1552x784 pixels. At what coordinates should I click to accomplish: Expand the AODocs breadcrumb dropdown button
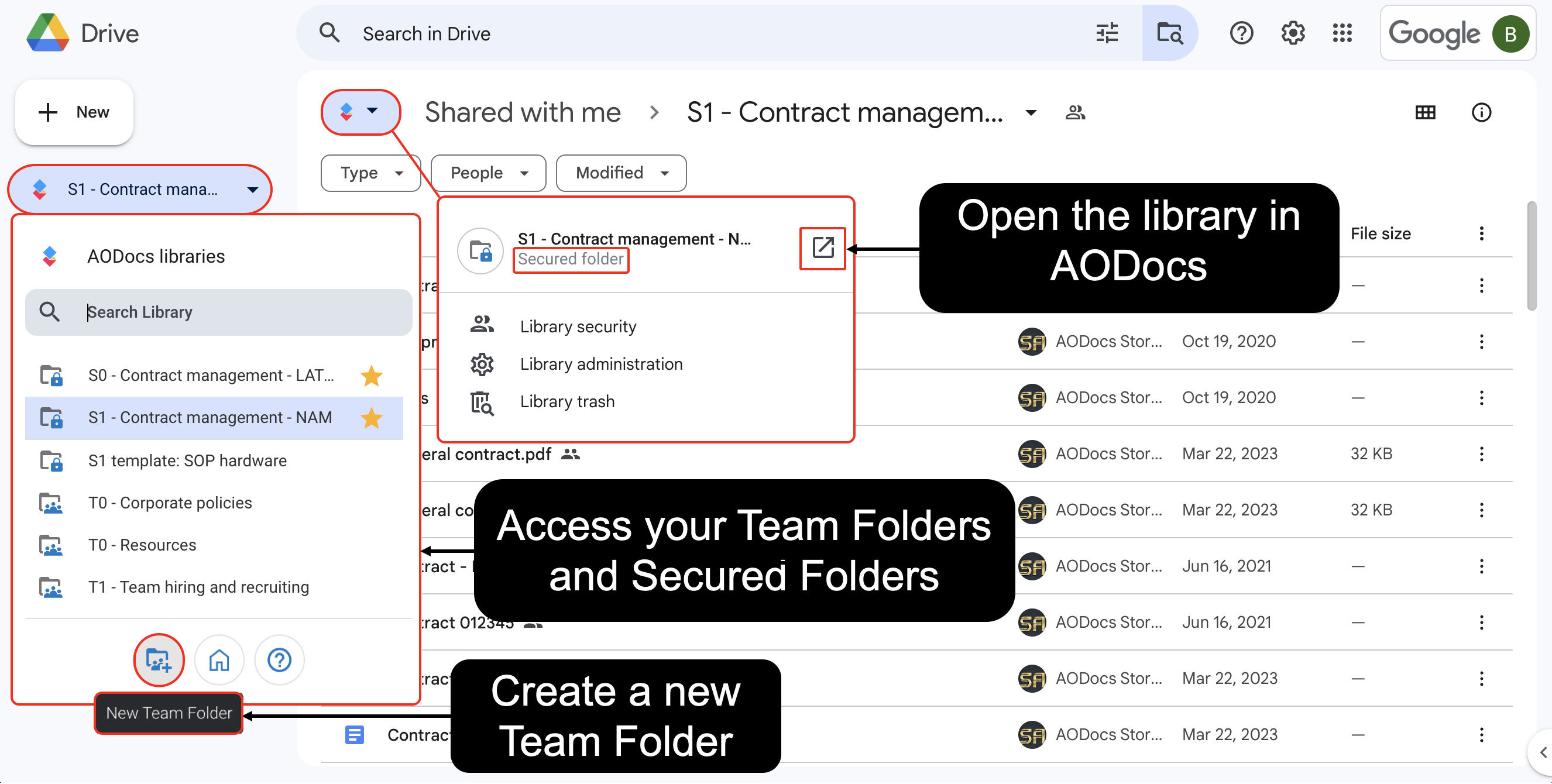point(360,112)
